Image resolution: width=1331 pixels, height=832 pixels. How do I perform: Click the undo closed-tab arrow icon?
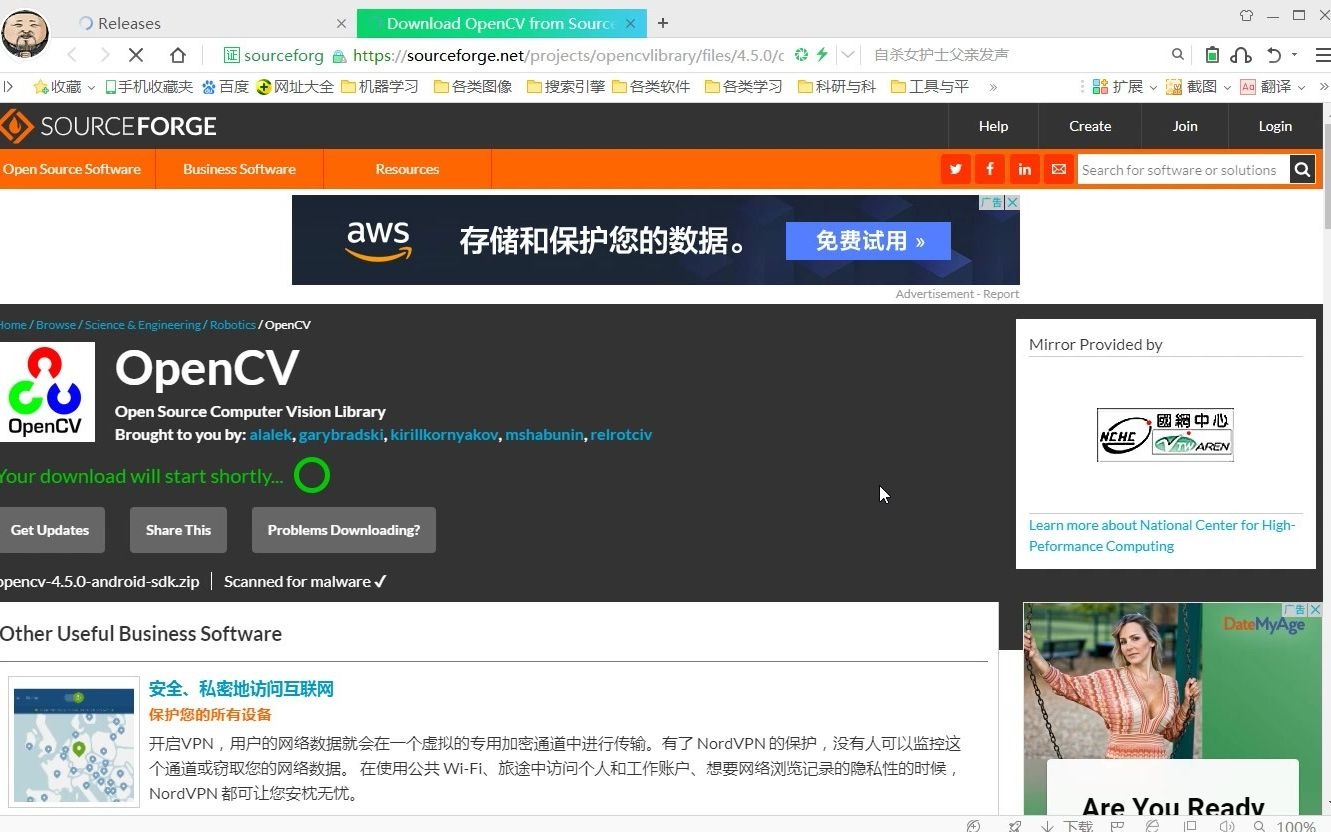pyautogui.click(x=1273, y=55)
